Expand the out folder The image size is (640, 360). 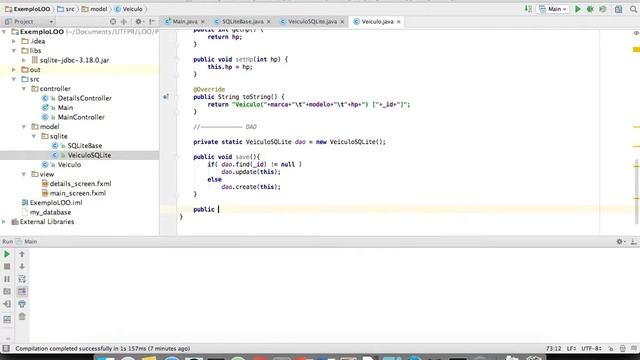pos(14,70)
